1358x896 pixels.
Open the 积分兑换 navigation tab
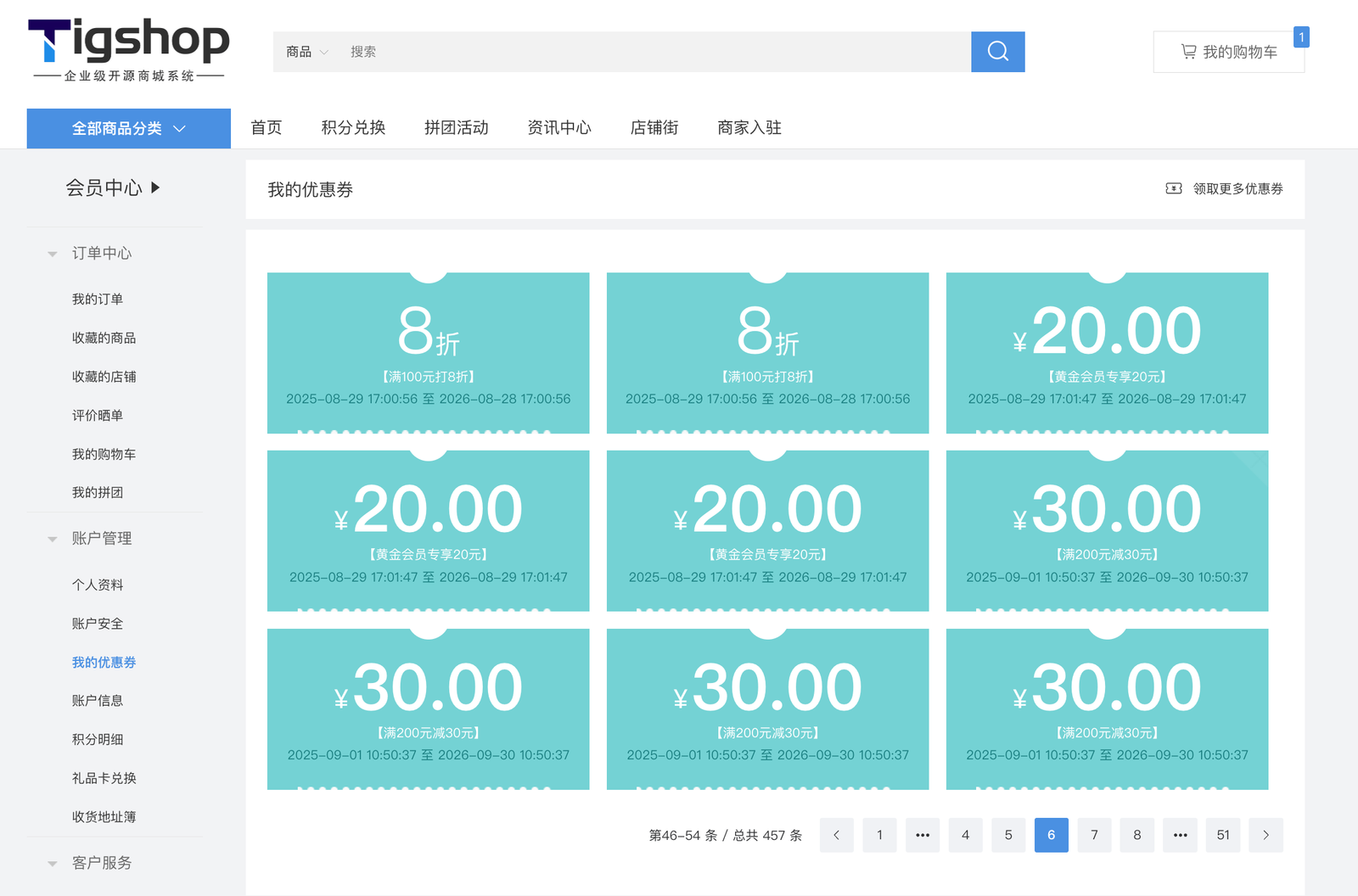coord(353,127)
